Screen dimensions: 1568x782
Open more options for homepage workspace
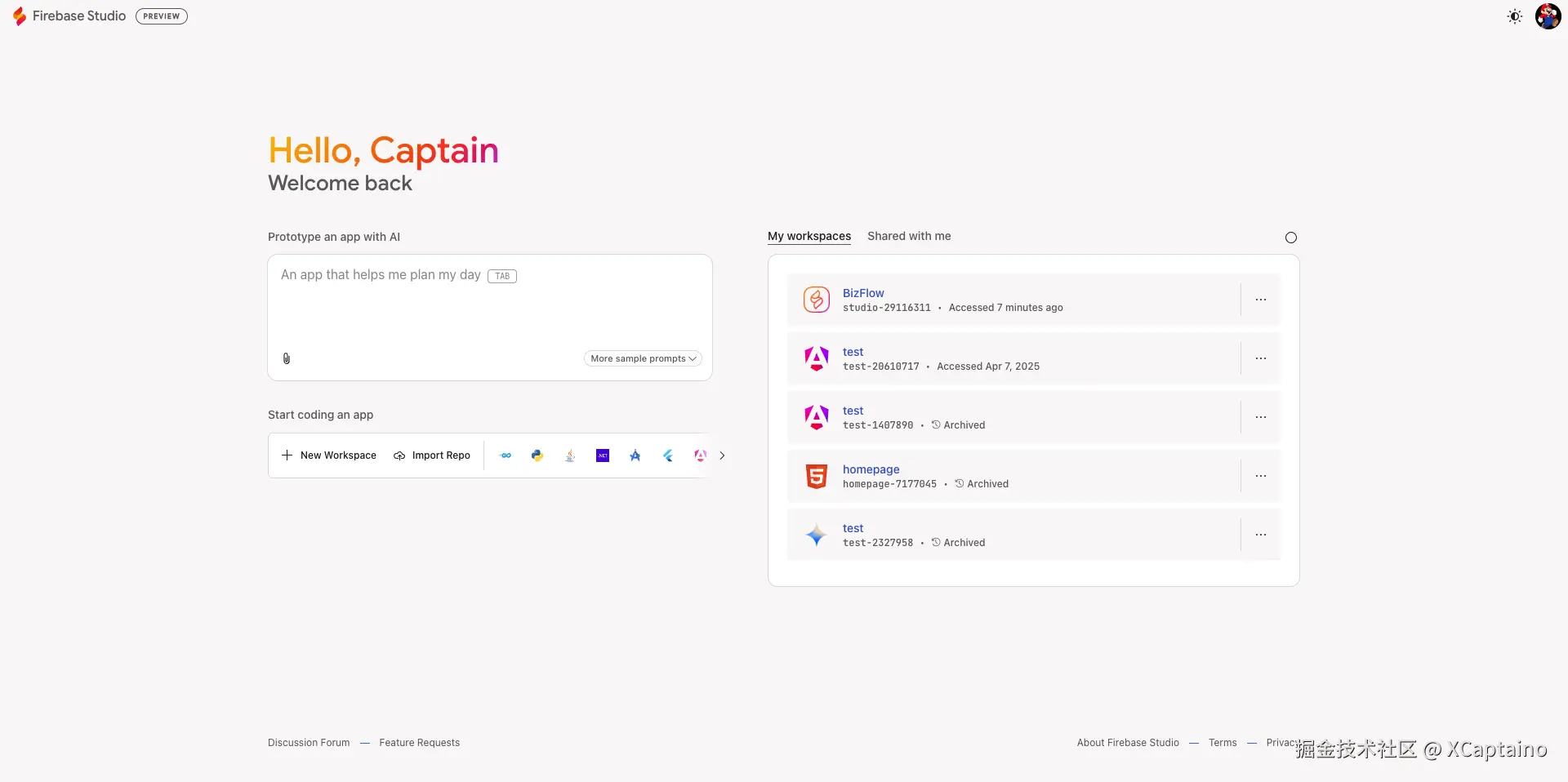pyautogui.click(x=1261, y=476)
